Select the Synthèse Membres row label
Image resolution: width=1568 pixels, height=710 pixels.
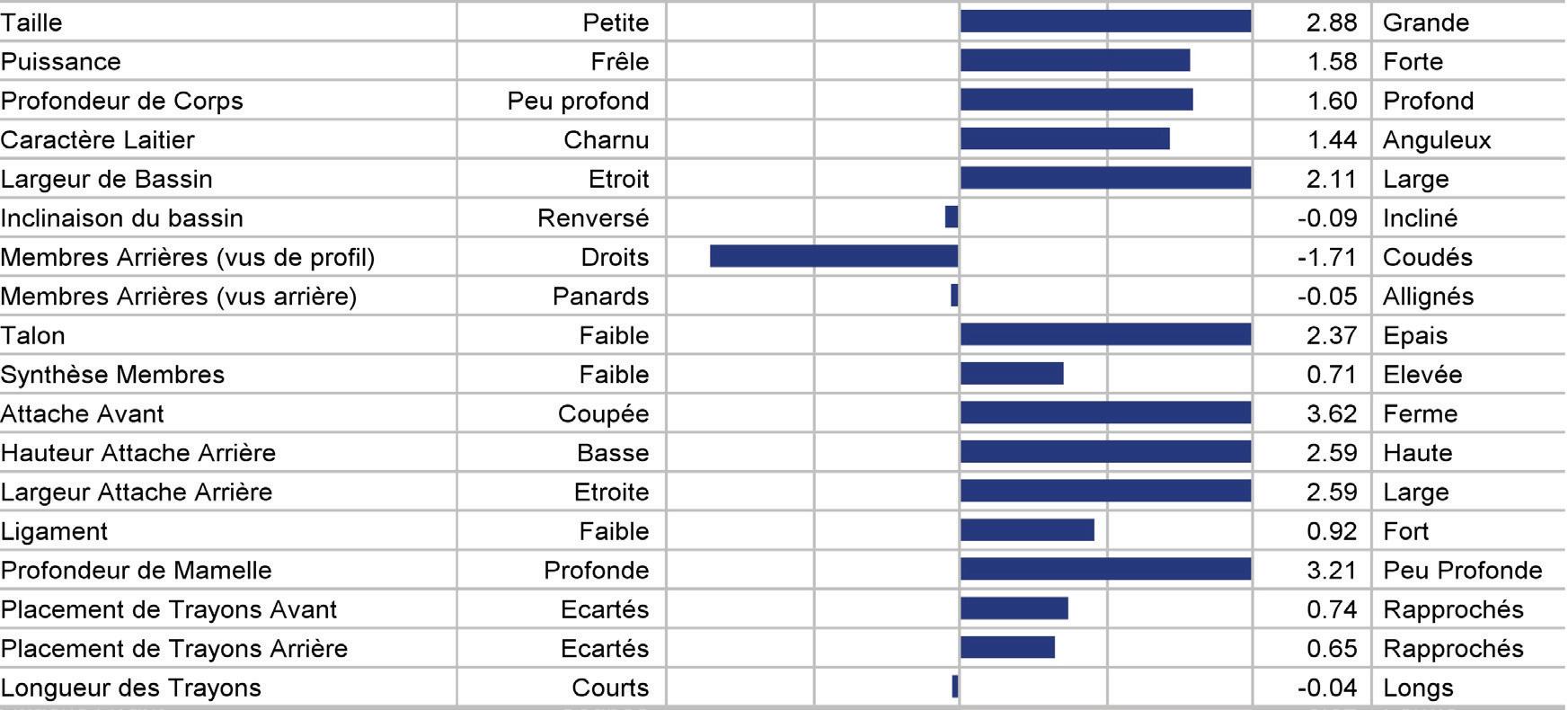click(x=112, y=374)
